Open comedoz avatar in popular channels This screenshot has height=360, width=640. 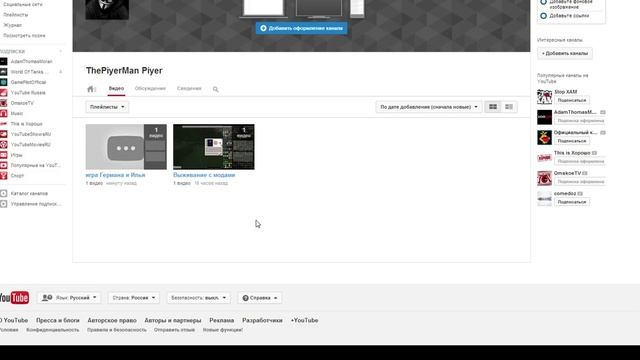coord(544,199)
